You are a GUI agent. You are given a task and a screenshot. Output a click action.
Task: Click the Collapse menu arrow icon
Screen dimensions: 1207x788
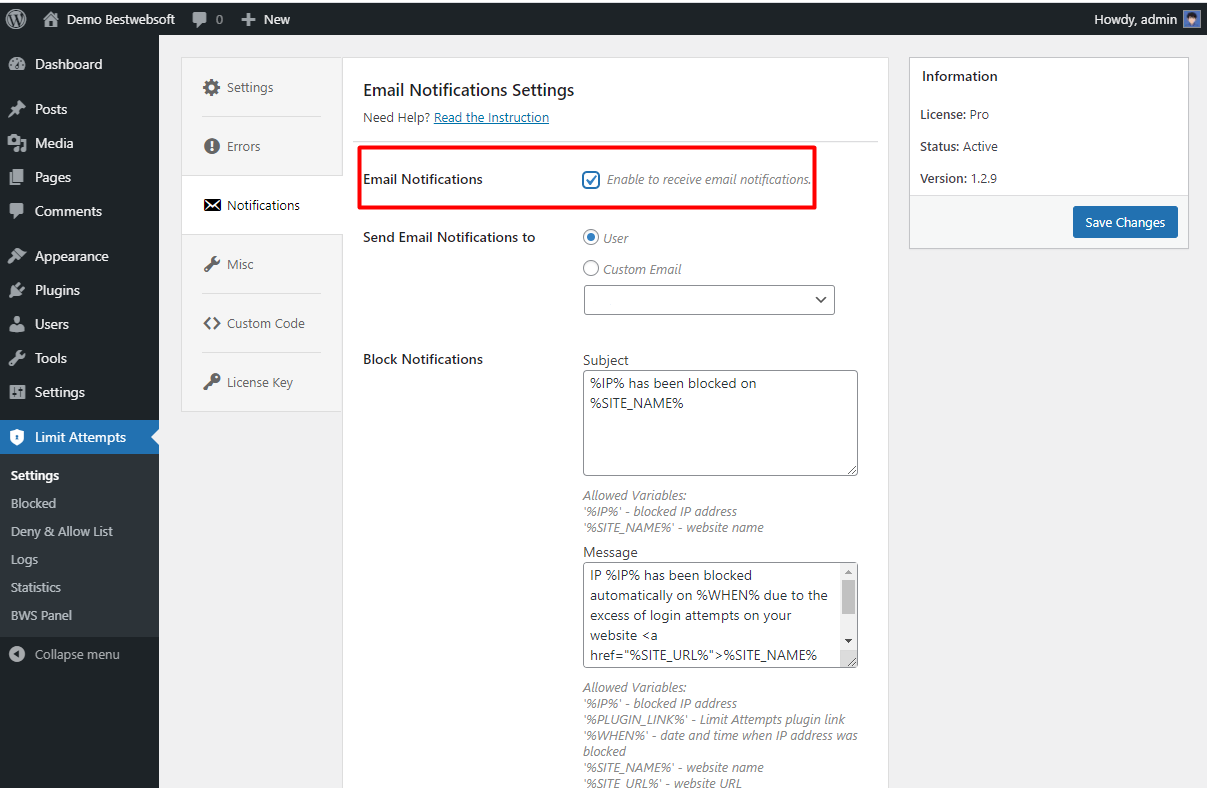pyautogui.click(x=17, y=654)
